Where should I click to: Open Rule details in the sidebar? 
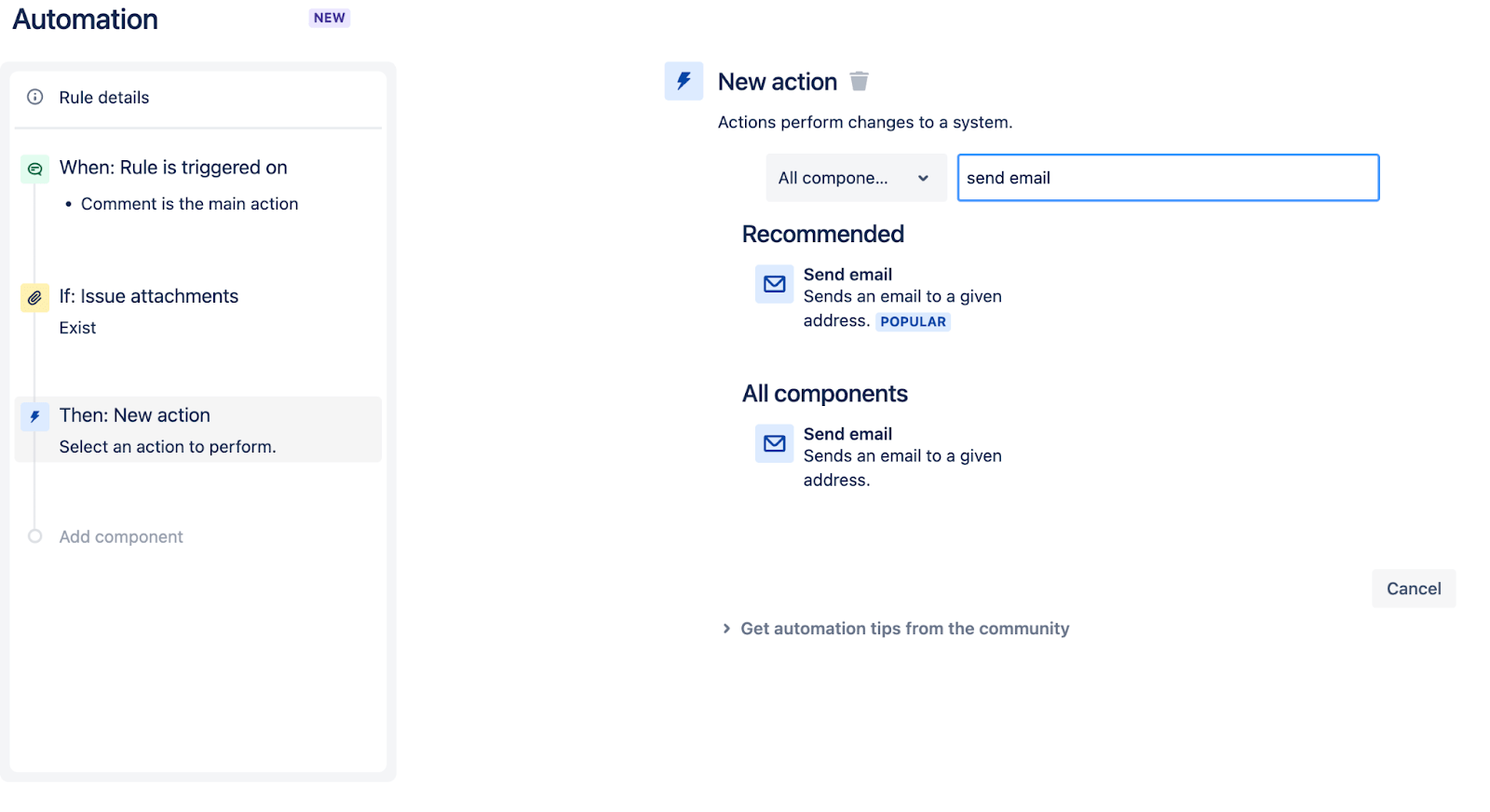pos(104,98)
